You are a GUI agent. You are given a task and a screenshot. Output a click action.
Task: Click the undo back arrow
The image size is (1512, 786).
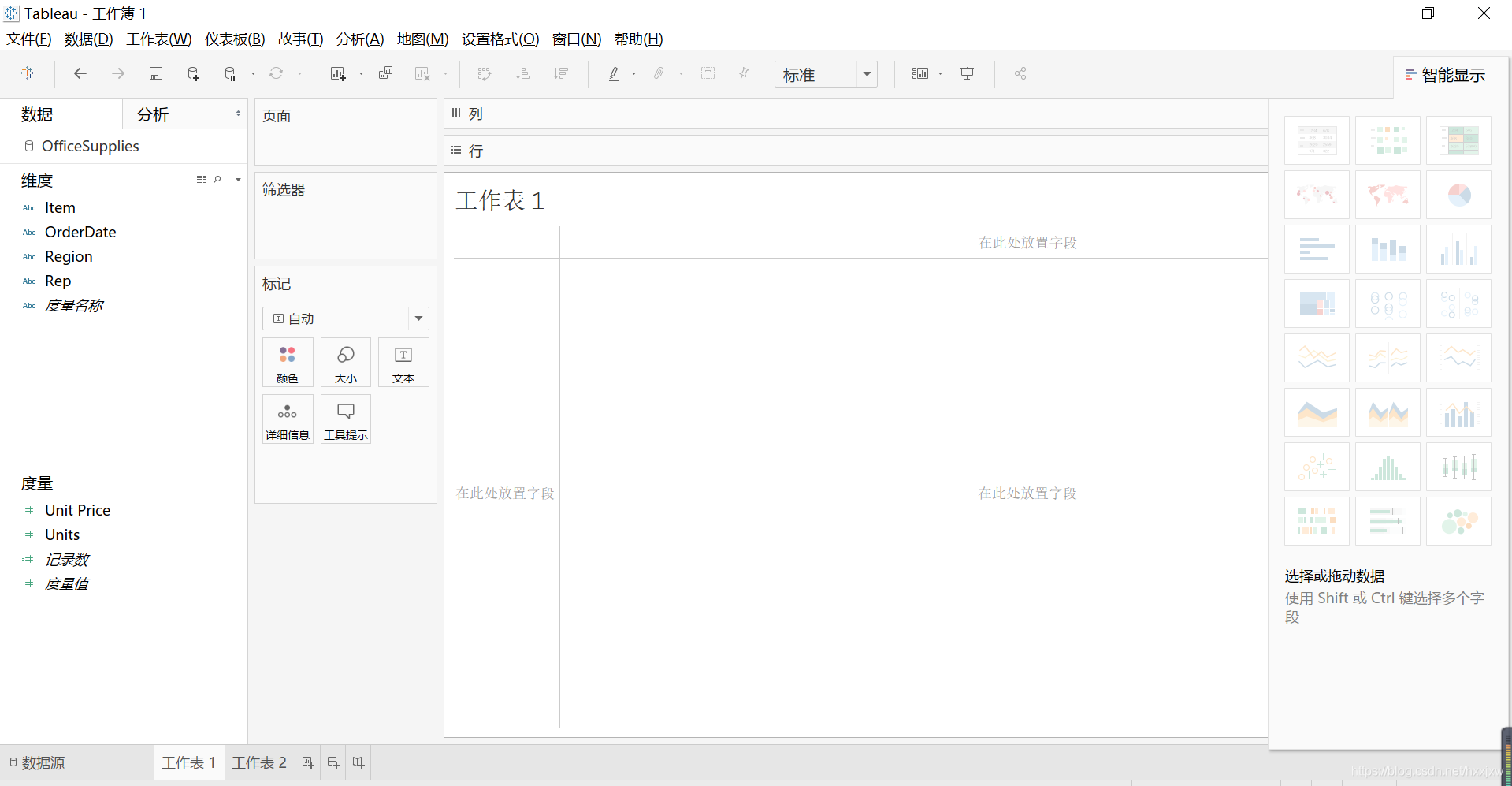pyautogui.click(x=80, y=73)
